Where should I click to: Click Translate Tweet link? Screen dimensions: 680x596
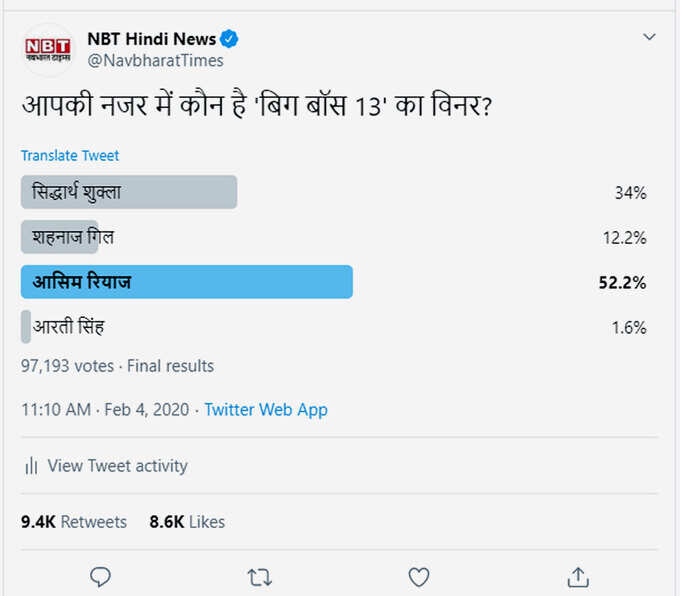pos(70,155)
